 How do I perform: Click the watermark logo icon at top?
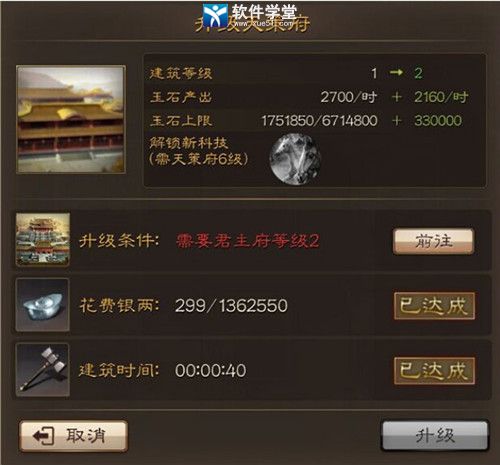[216, 15]
